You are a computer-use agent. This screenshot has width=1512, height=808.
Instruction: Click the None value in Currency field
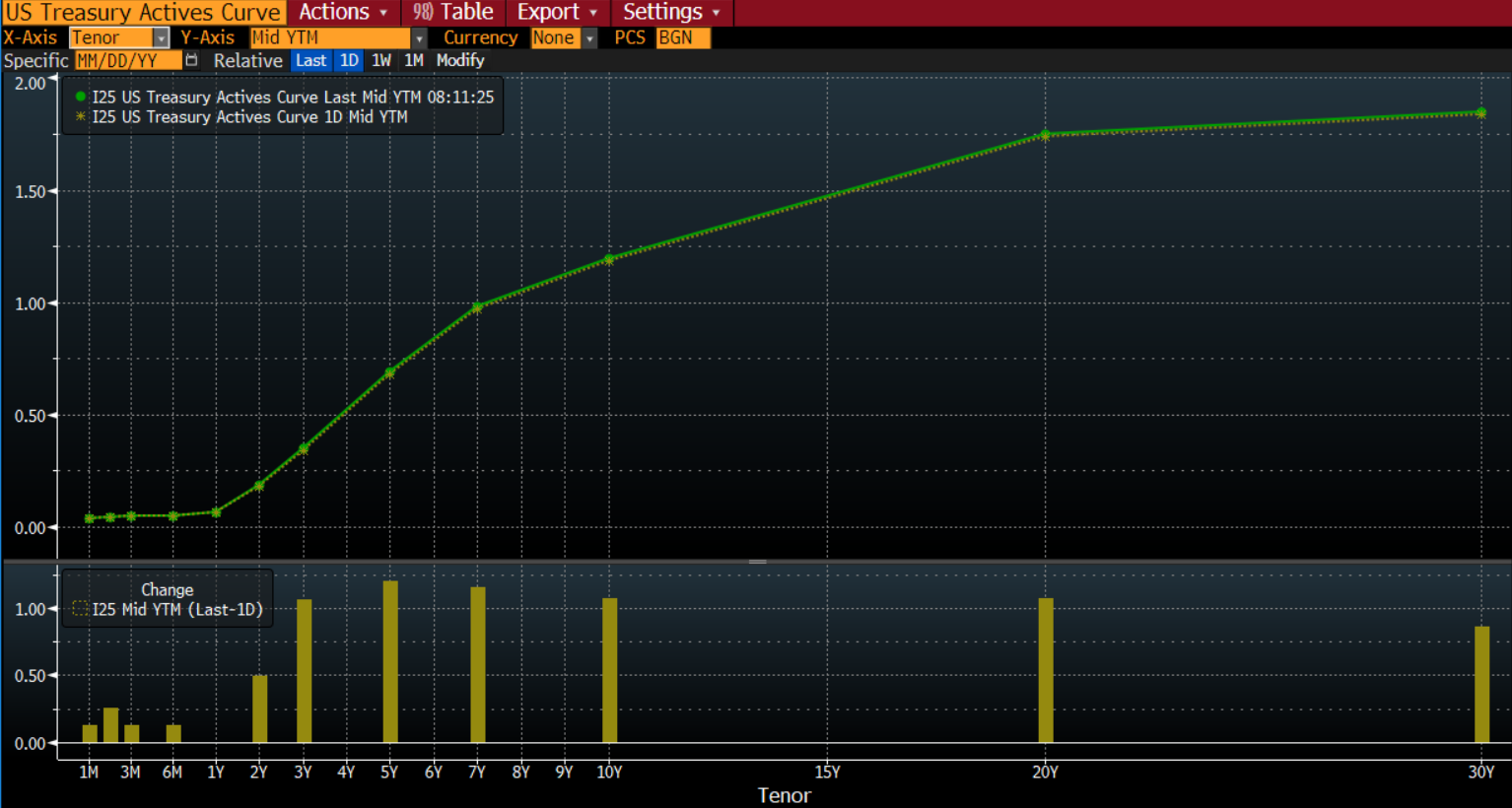(555, 37)
